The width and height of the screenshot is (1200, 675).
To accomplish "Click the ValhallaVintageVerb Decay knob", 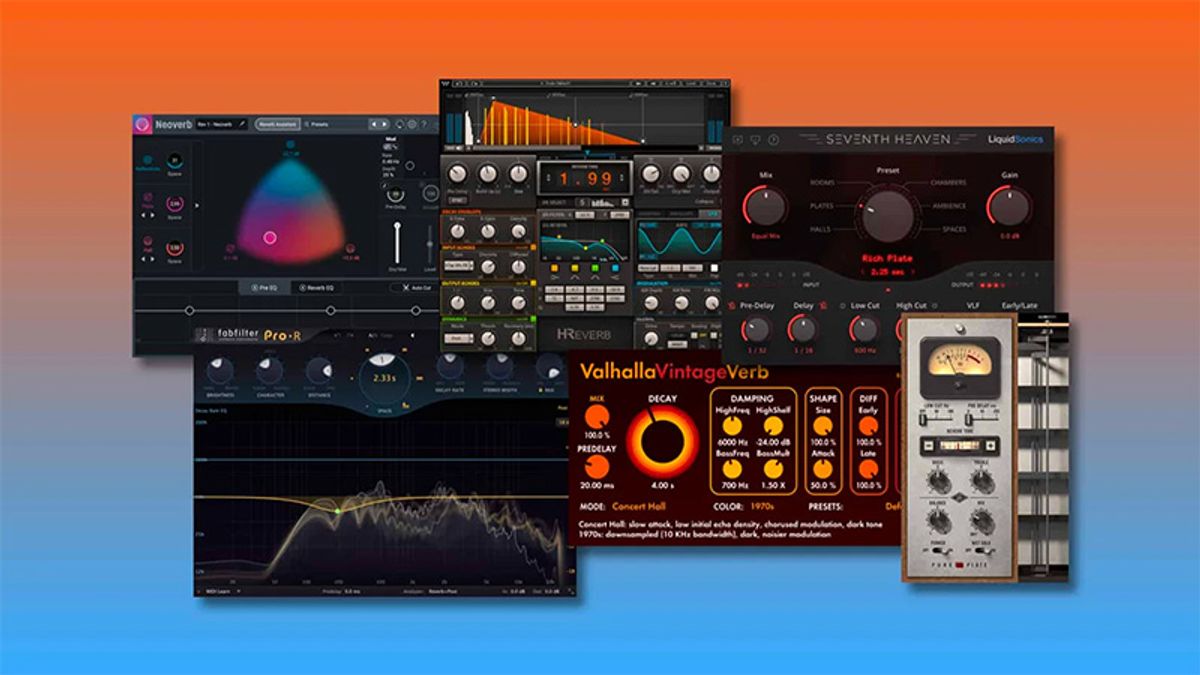I will tap(663, 442).
